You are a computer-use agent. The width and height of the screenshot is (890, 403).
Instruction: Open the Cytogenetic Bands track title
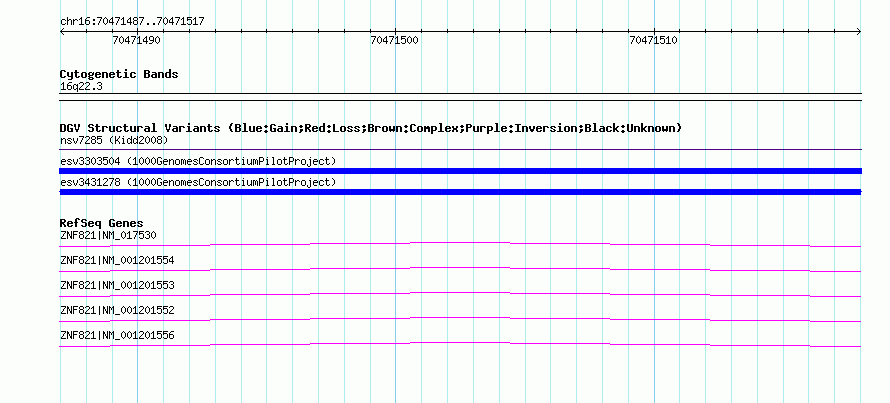pyautogui.click(x=119, y=74)
